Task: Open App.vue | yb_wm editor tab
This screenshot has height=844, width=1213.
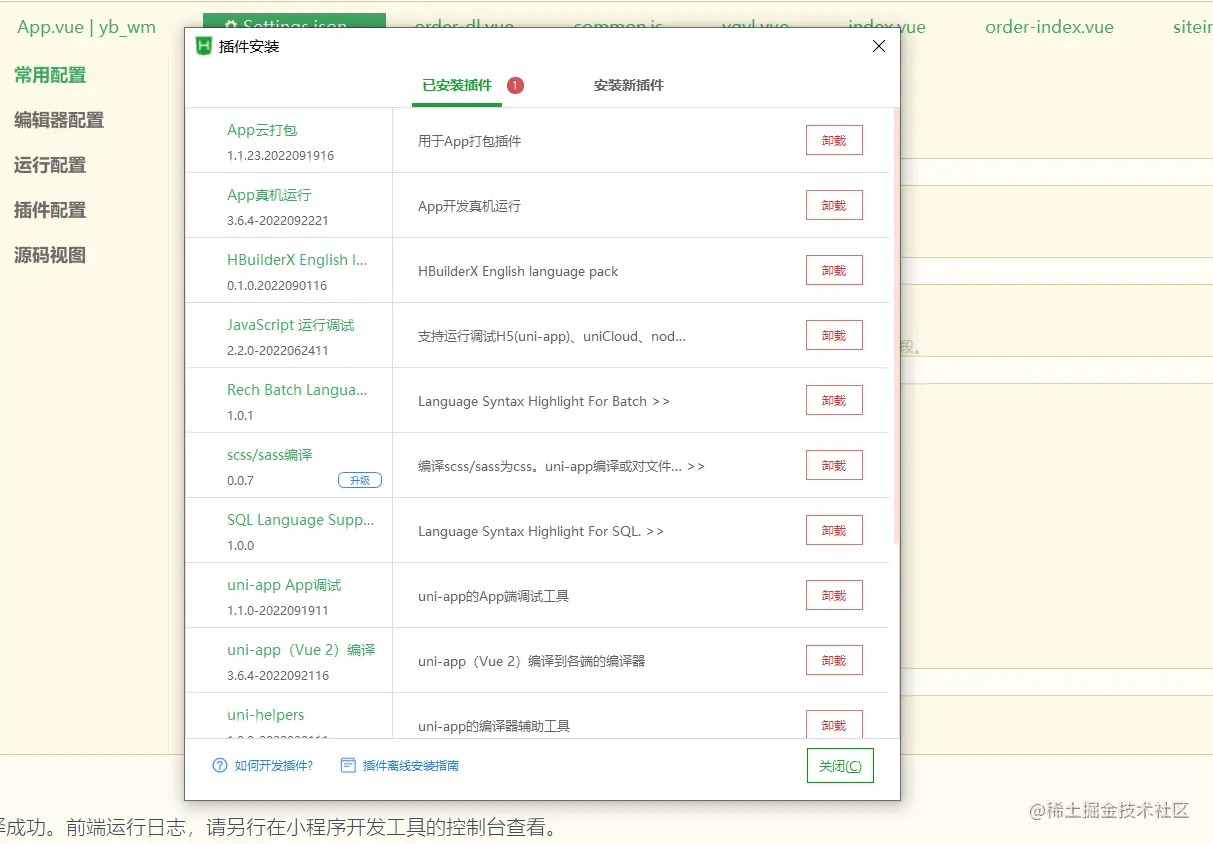Action: coord(87,27)
